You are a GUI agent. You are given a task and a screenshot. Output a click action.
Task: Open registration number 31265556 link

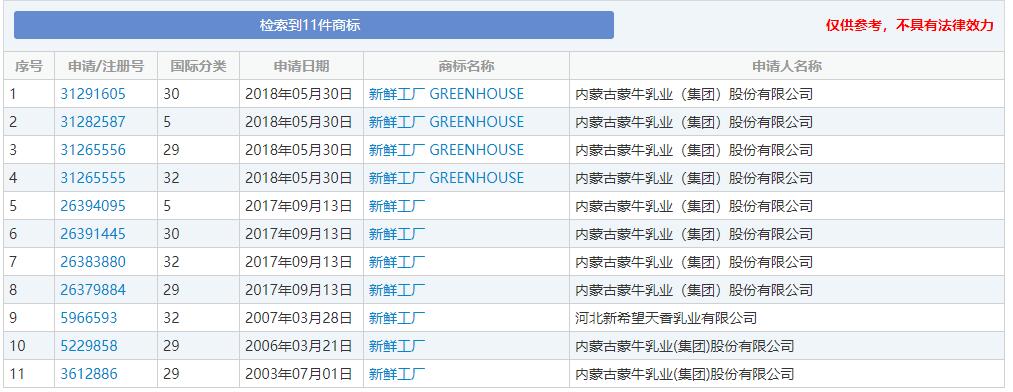tap(93, 150)
